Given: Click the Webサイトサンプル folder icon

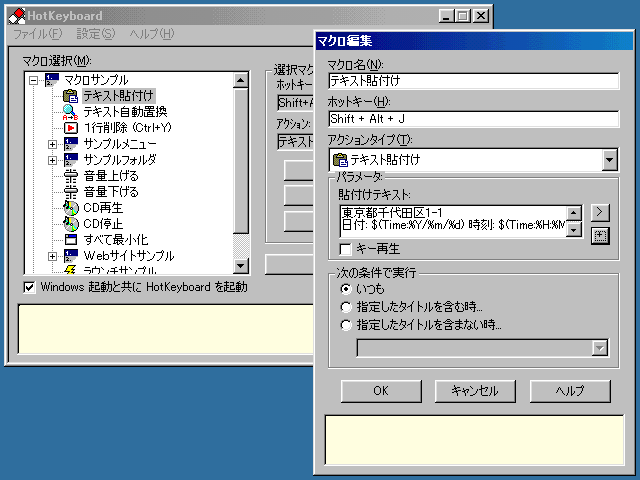Looking at the screenshot, I should pyautogui.click(x=71, y=256).
